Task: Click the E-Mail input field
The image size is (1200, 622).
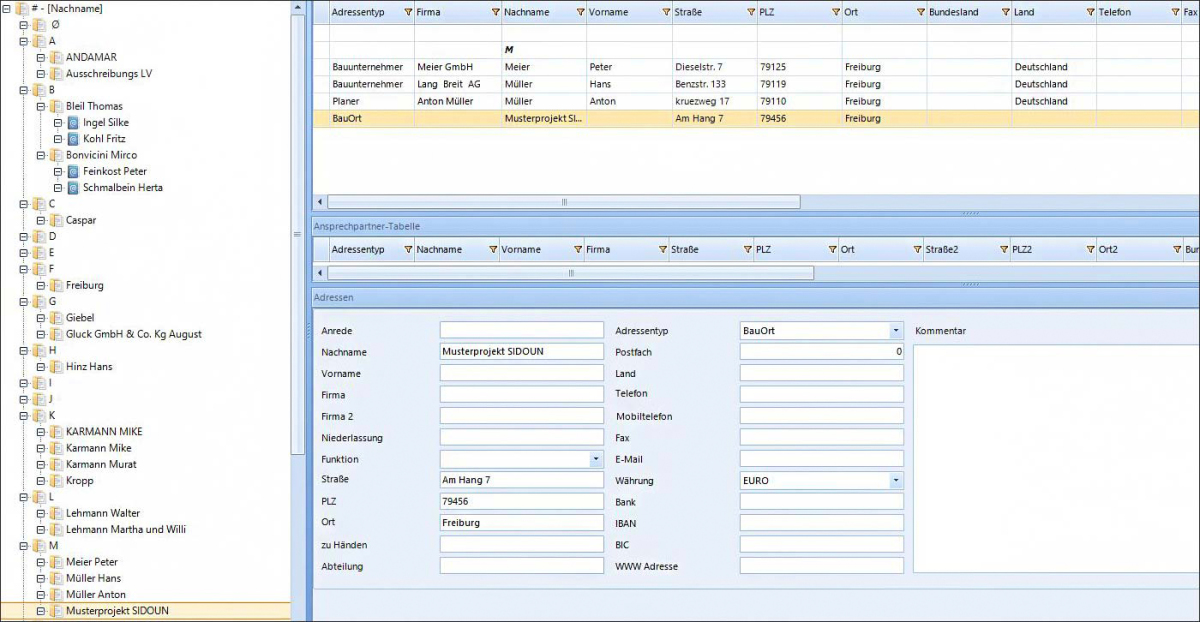Action: tap(821, 459)
